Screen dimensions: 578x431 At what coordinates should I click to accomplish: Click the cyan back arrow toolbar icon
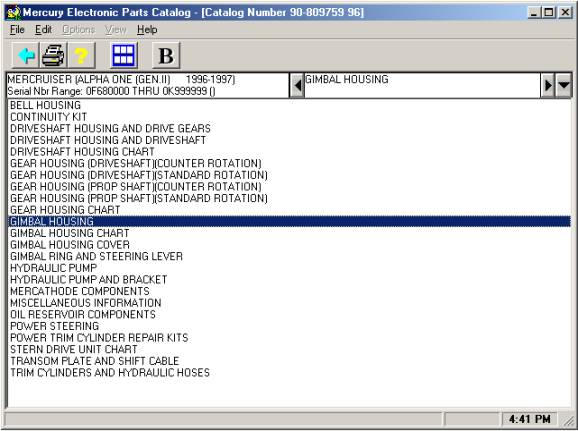tap(25, 56)
